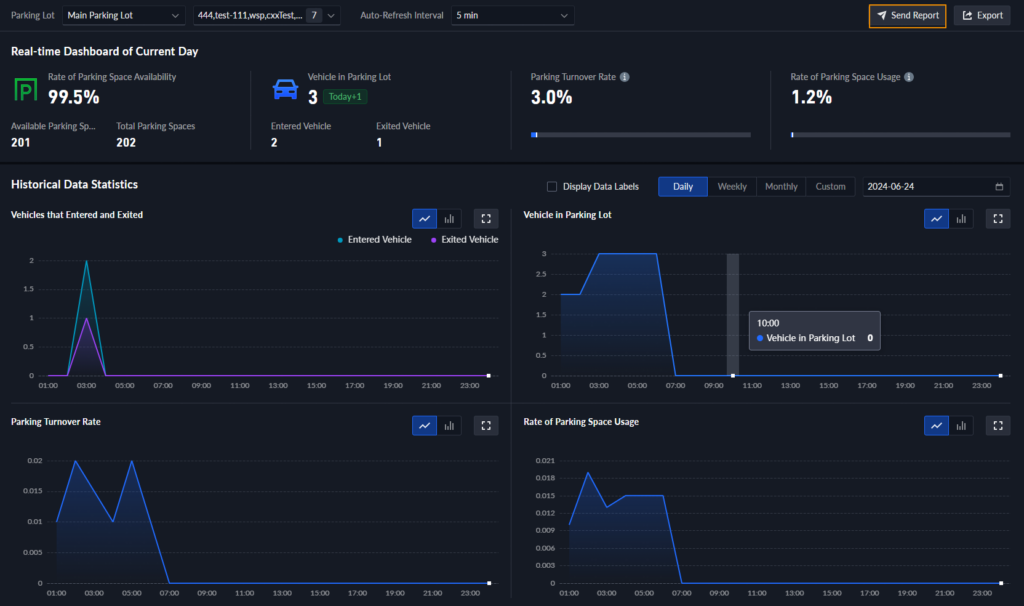Open the Parking Turnover Rate chart fullscreen

coord(486,426)
